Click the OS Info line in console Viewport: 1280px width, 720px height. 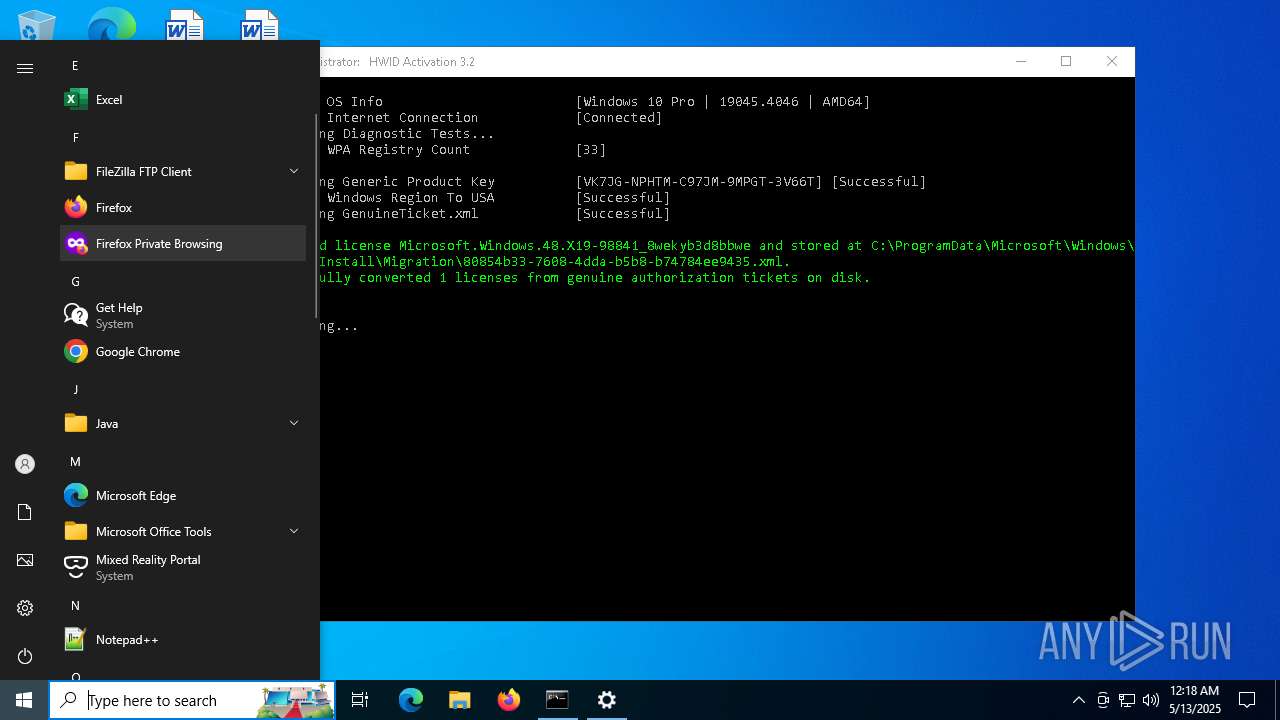598,102
